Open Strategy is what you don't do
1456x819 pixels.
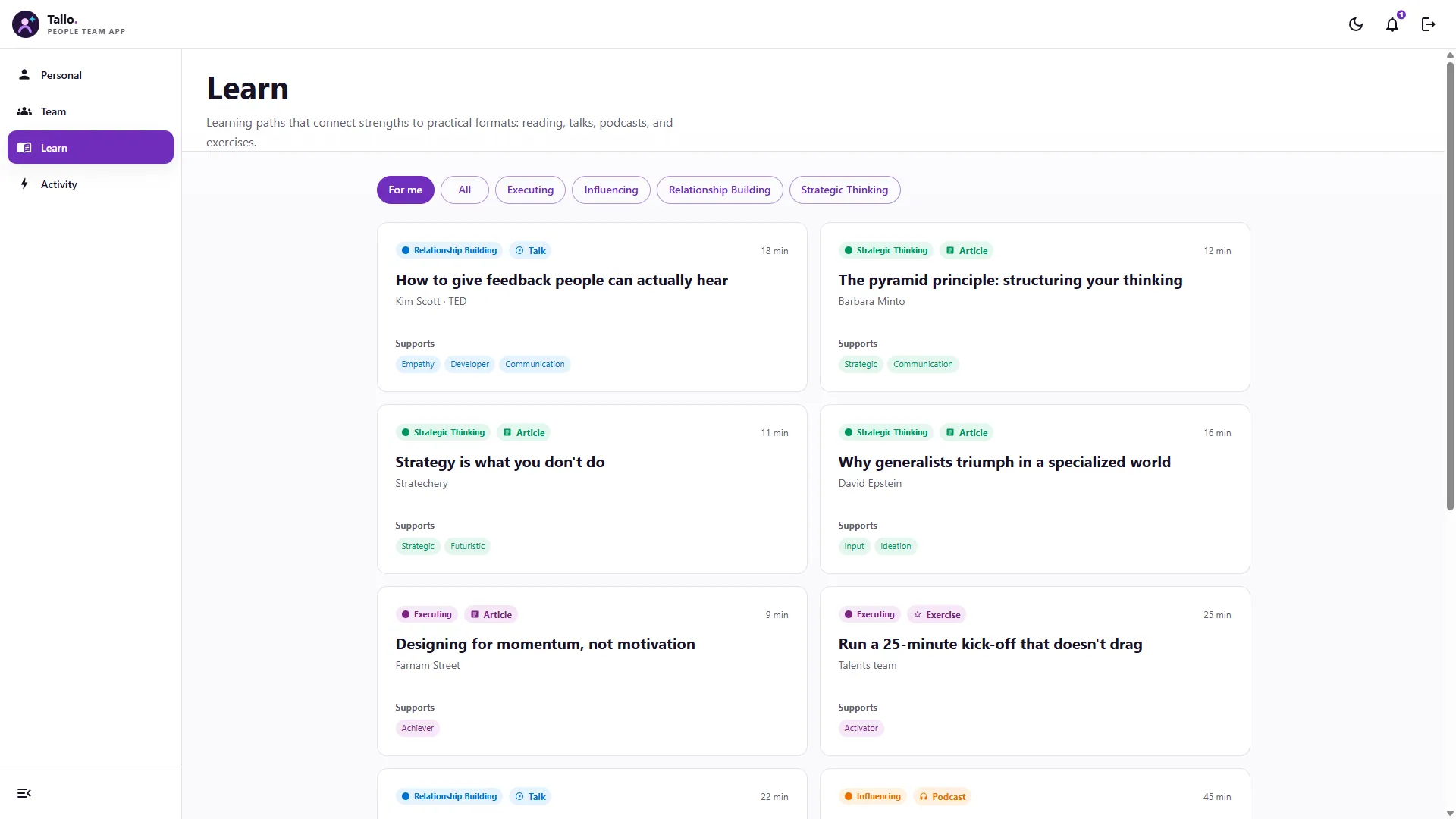click(500, 462)
